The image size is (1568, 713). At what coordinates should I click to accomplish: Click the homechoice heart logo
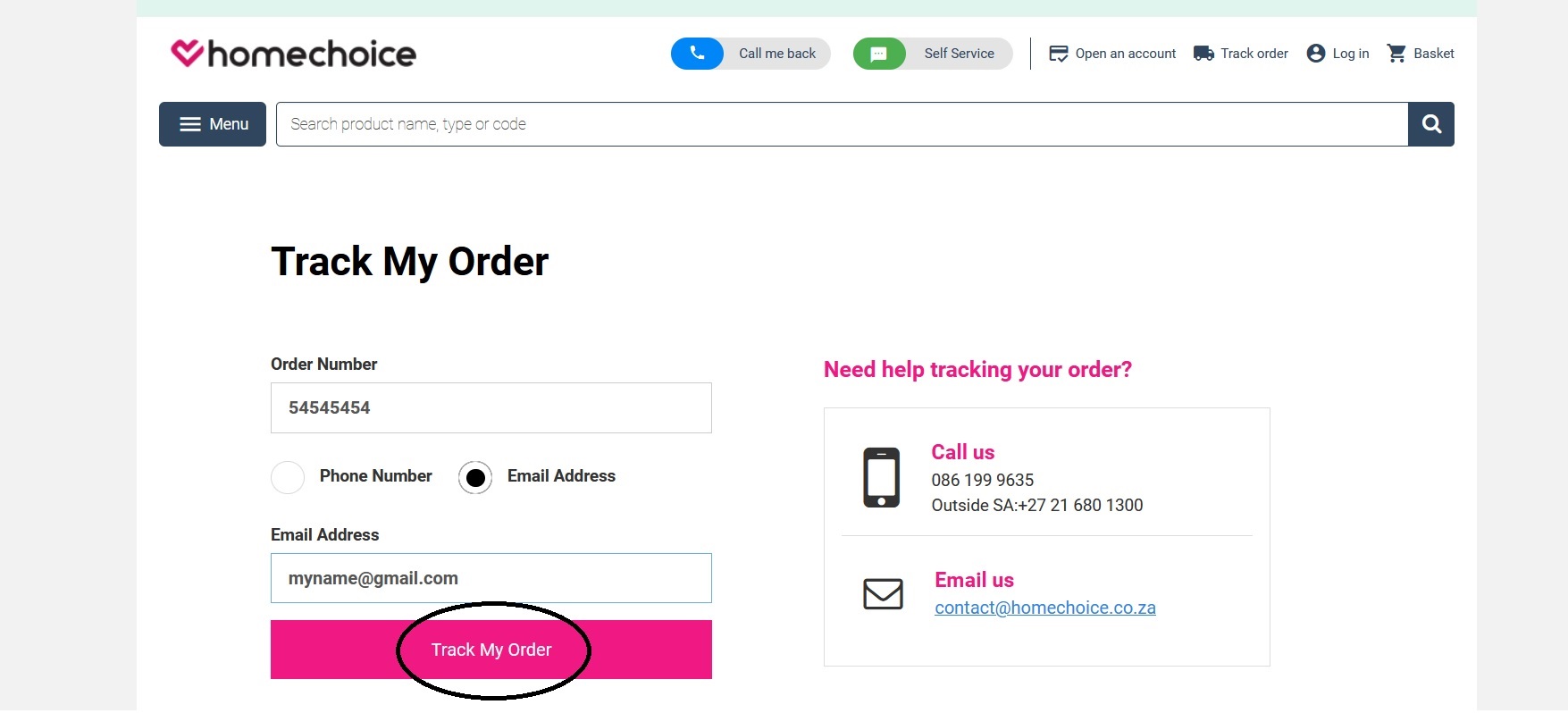click(188, 53)
